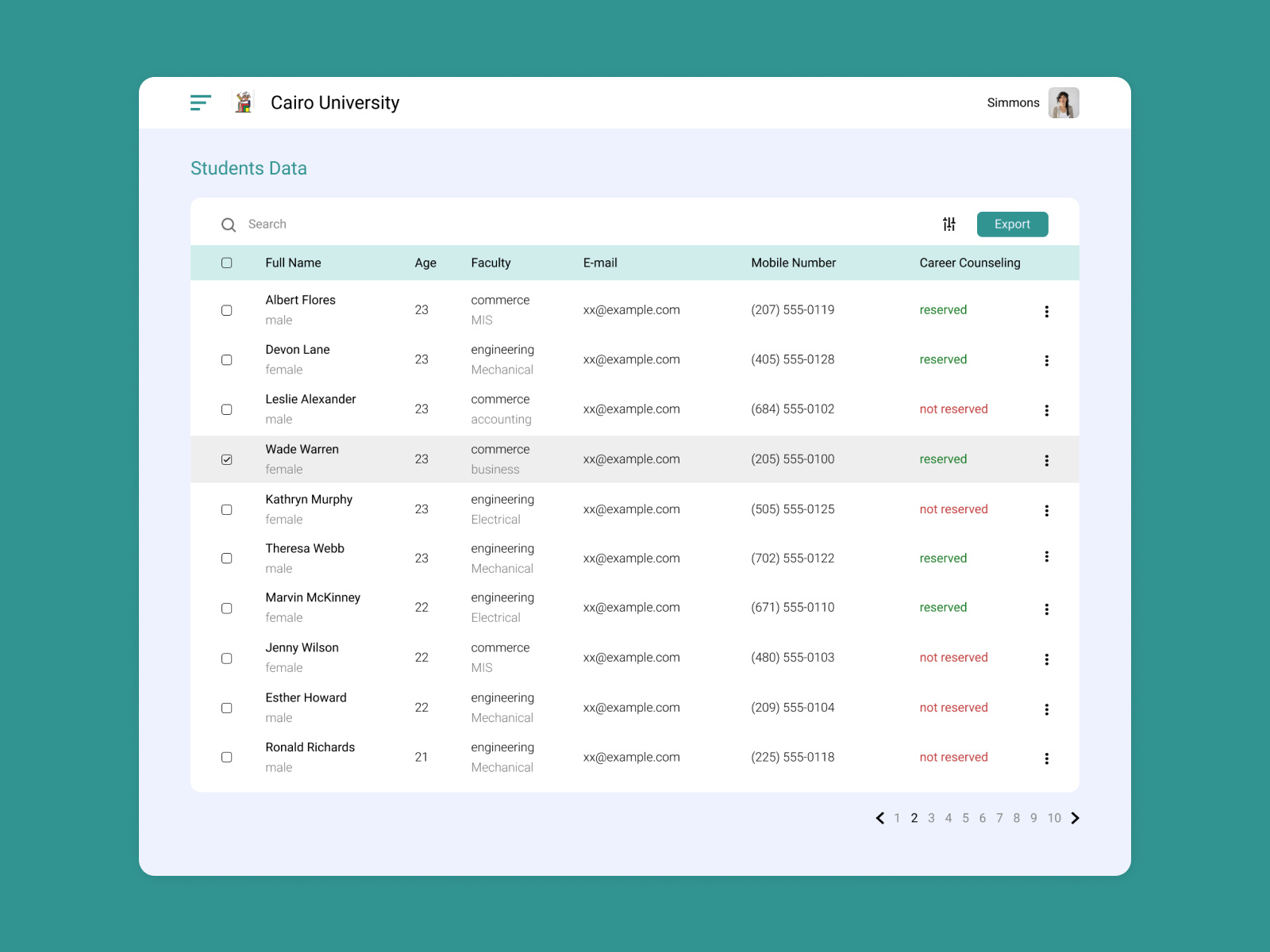1270x952 pixels.
Task: Click the Export button
Action: click(x=1012, y=225)
